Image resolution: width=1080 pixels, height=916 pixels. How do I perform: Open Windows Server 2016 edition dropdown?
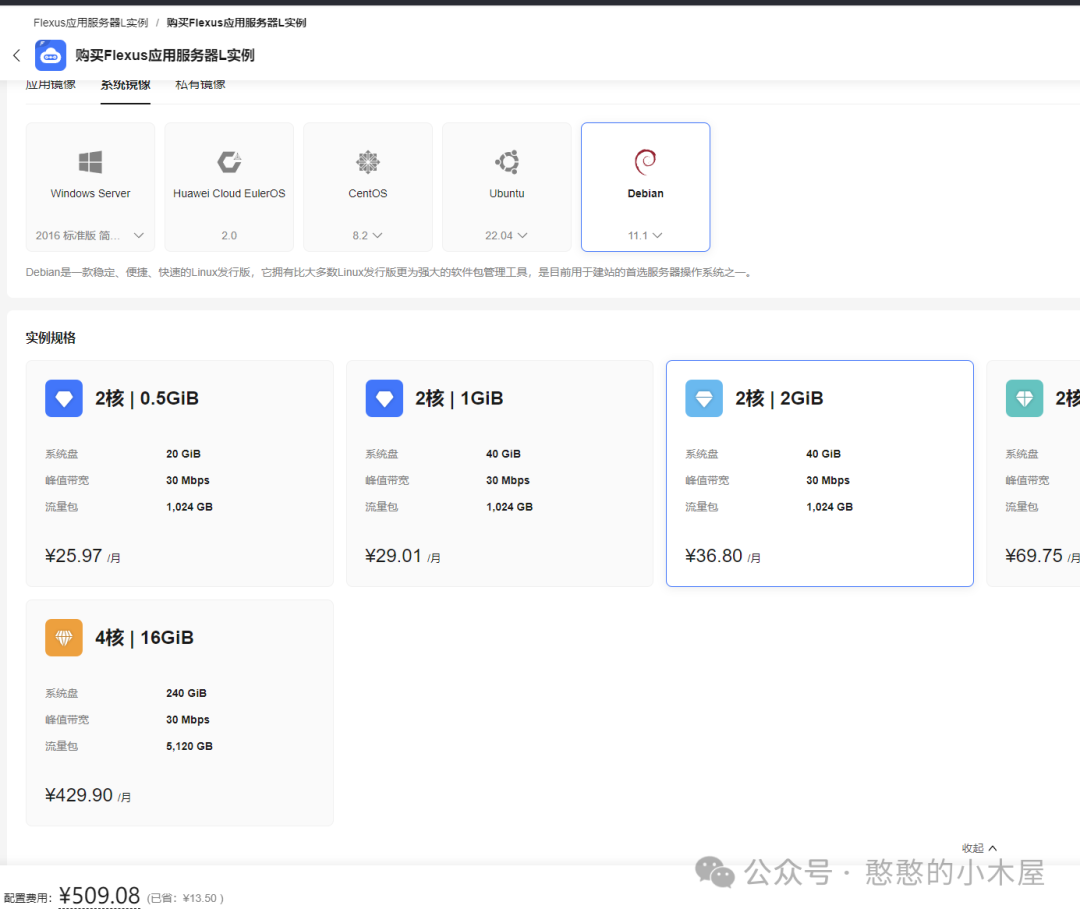(x=90, y=236)
